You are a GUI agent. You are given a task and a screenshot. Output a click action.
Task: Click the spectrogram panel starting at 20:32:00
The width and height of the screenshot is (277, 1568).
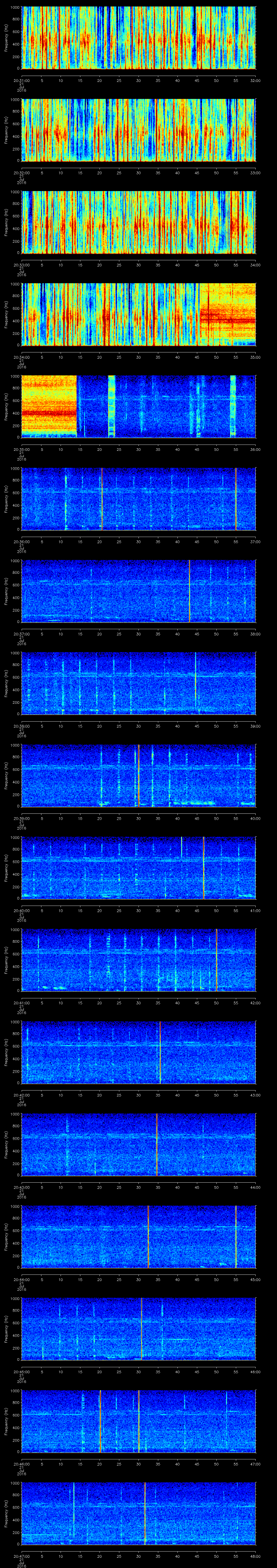pyautogui.click(x=139, y=130)
